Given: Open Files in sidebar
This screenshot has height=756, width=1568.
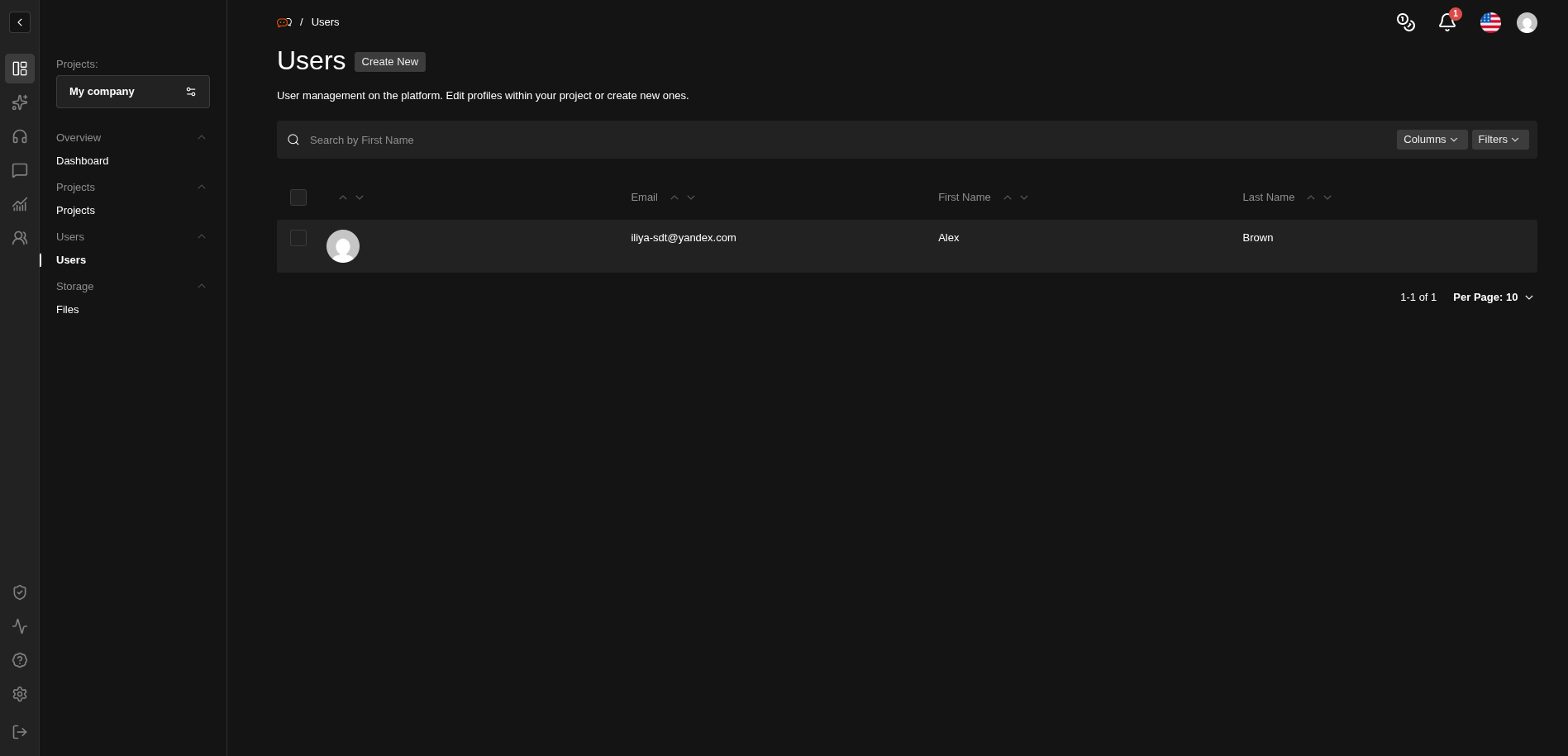Looking at the screenshot, I should (x=68, y=310).
